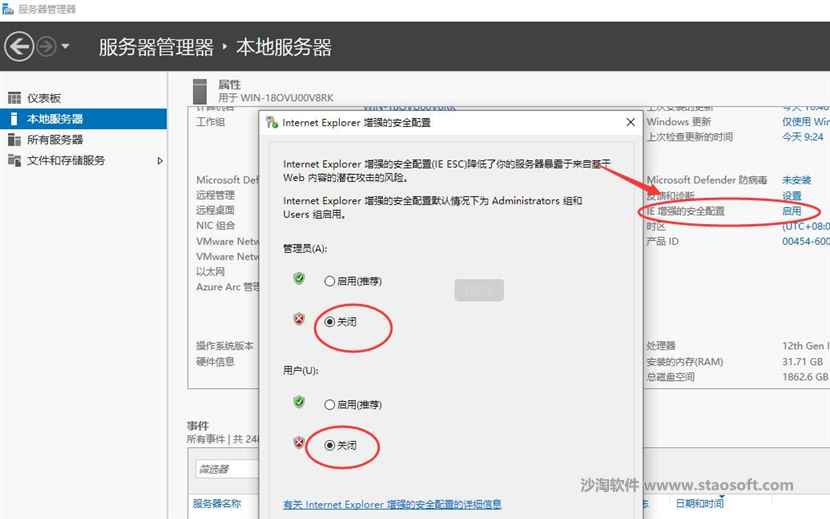Click the IE 增强的安全配置 启用 link

792,211
